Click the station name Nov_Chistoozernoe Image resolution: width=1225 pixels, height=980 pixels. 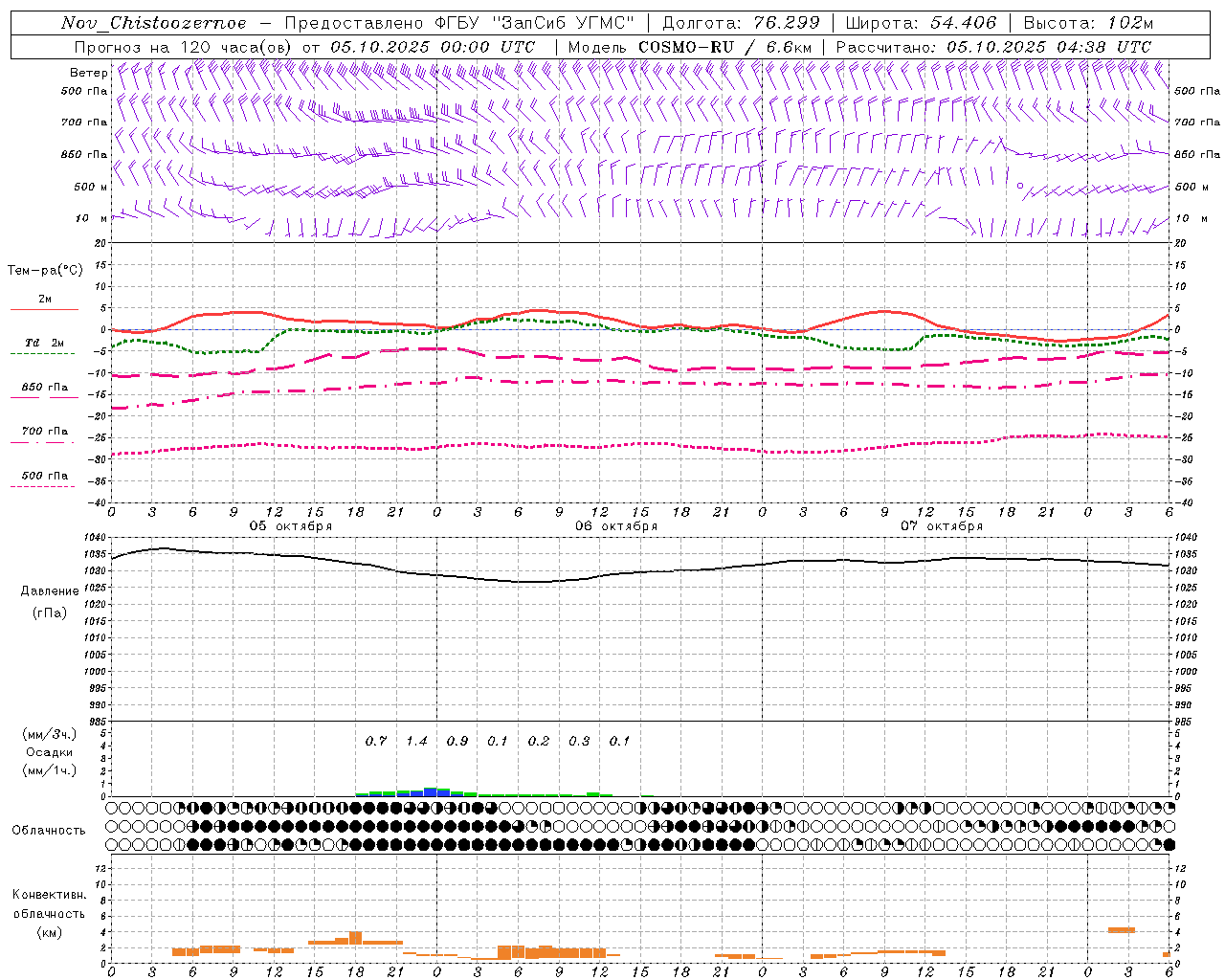pyautogui.click(x=154, y=23)
